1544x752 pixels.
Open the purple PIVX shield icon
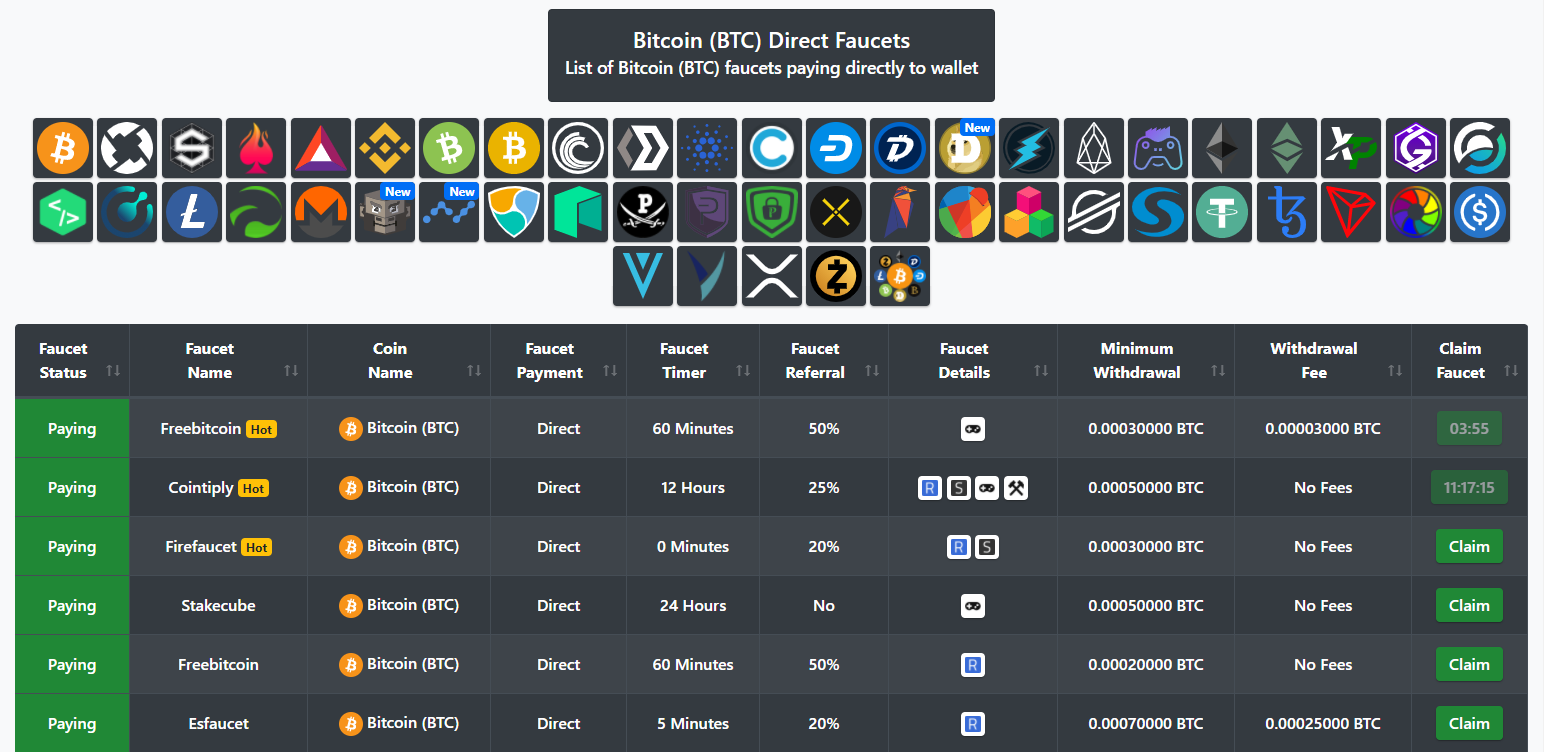pos(707,212)
